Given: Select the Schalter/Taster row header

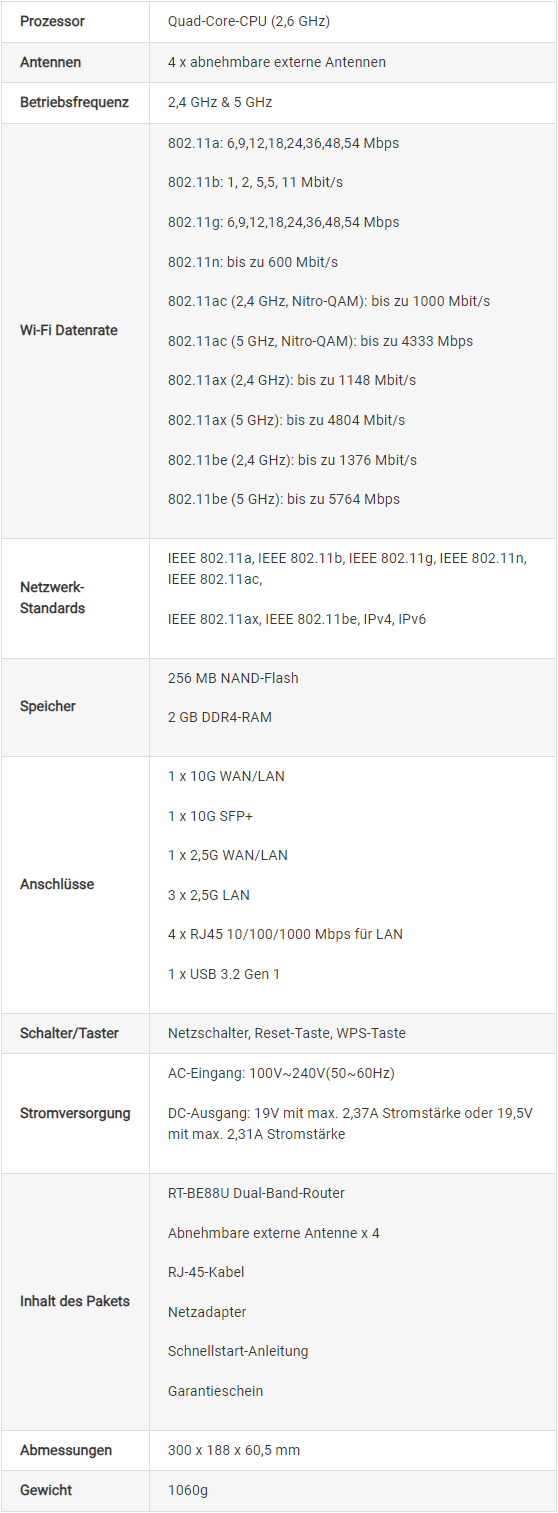Looking at the screenshot, I should 69,1033.
